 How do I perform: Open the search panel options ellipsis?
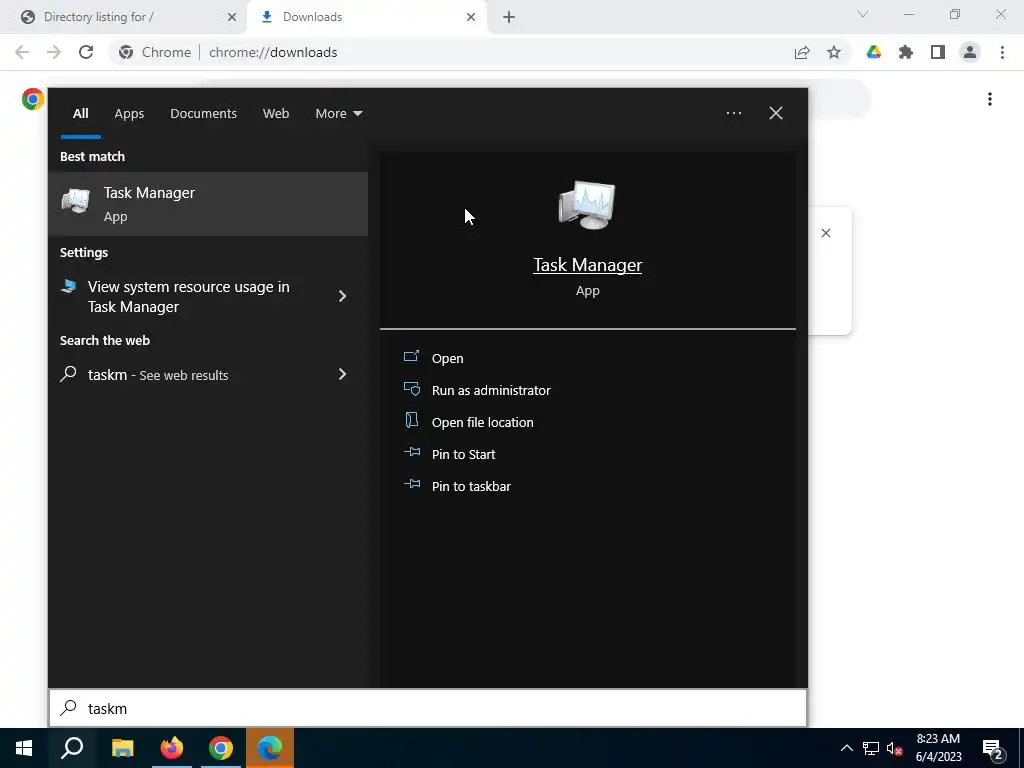(733, 113)
